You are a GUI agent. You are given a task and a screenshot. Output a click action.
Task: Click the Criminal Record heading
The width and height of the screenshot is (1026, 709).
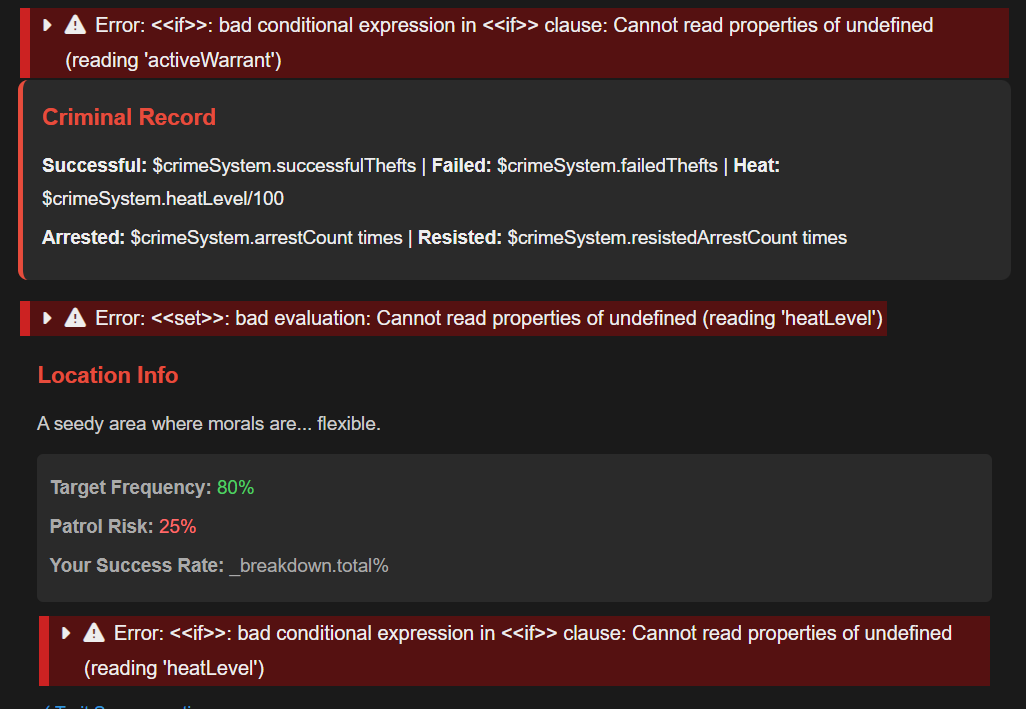point(129,117)
